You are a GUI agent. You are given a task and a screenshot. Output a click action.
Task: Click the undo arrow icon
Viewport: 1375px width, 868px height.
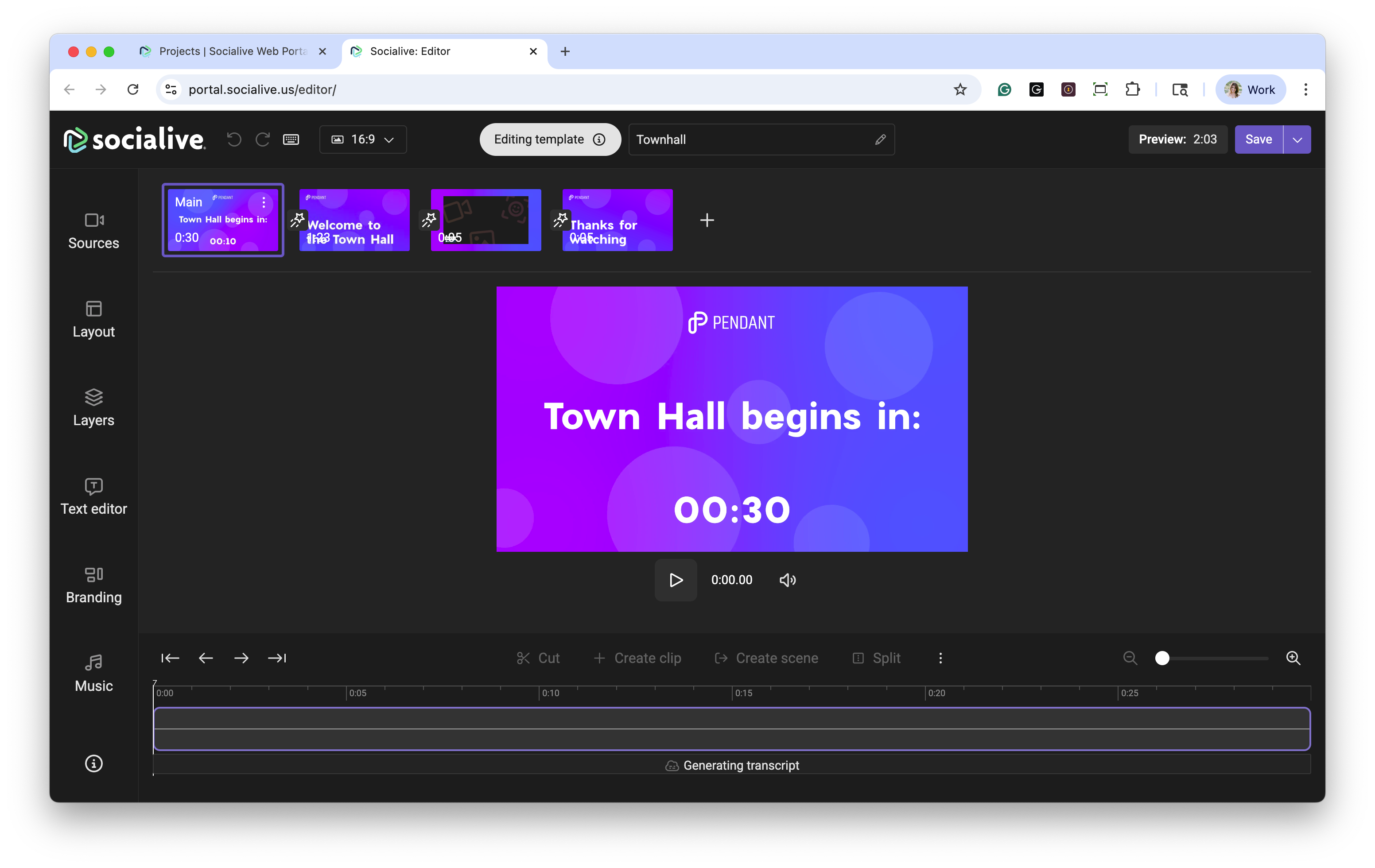point(234,139)
